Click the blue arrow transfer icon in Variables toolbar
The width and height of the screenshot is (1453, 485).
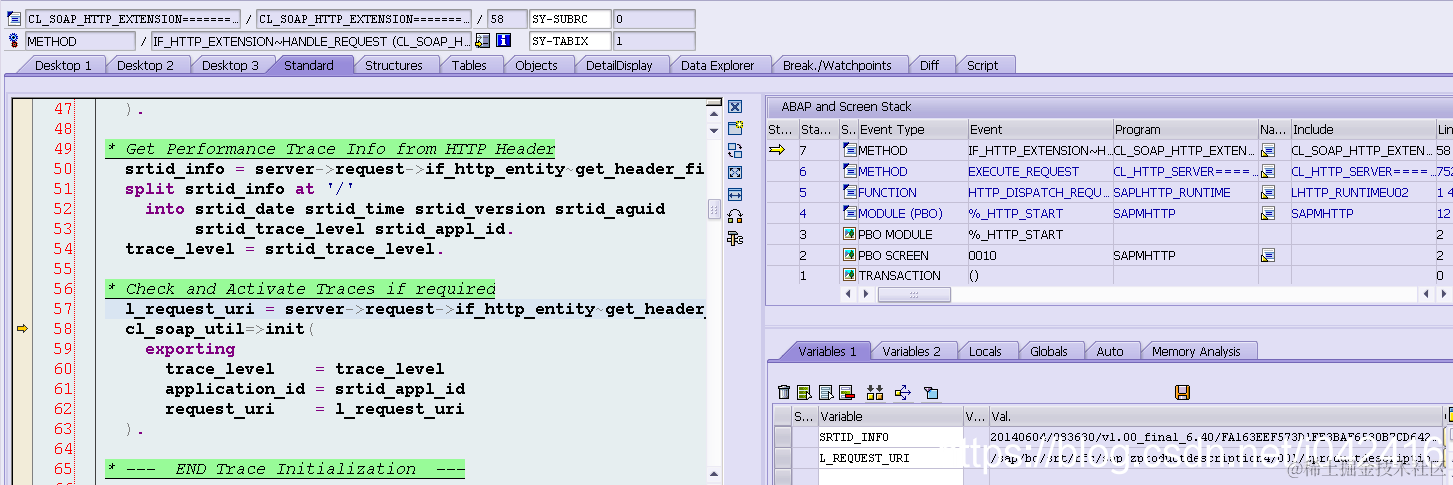(903, 393)
